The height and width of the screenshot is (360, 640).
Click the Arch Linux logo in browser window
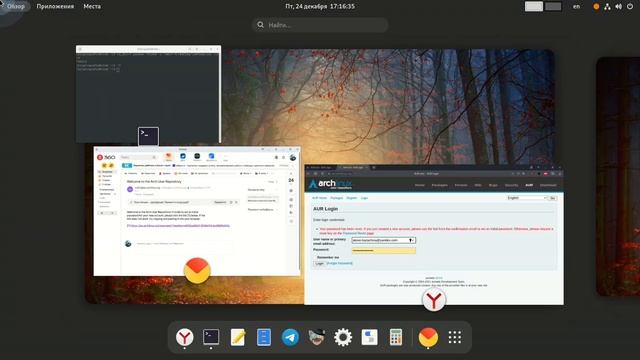(x=331, y=184)
